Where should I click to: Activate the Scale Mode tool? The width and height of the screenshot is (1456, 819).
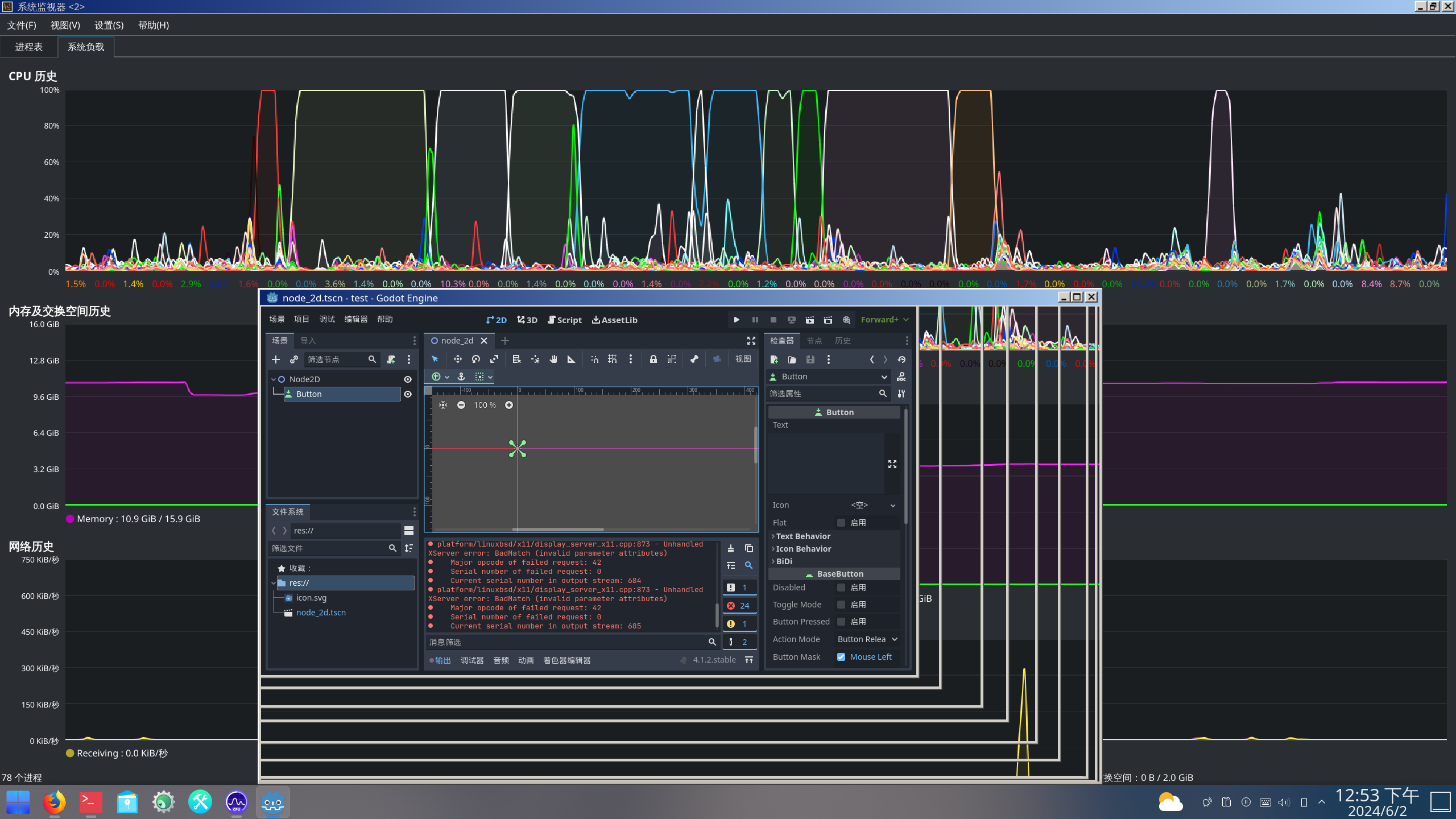coord(494,359)
